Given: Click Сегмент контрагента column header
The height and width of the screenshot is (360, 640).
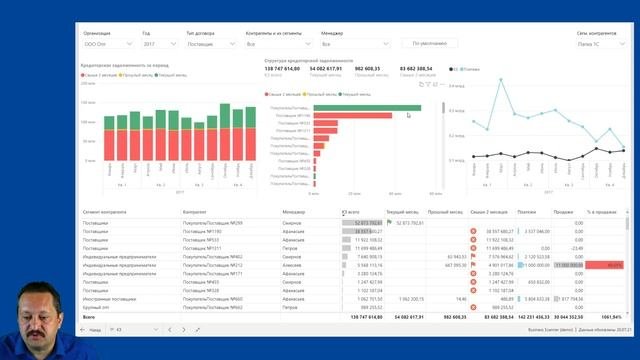Looking at the screenshot, I should point(104,212).
